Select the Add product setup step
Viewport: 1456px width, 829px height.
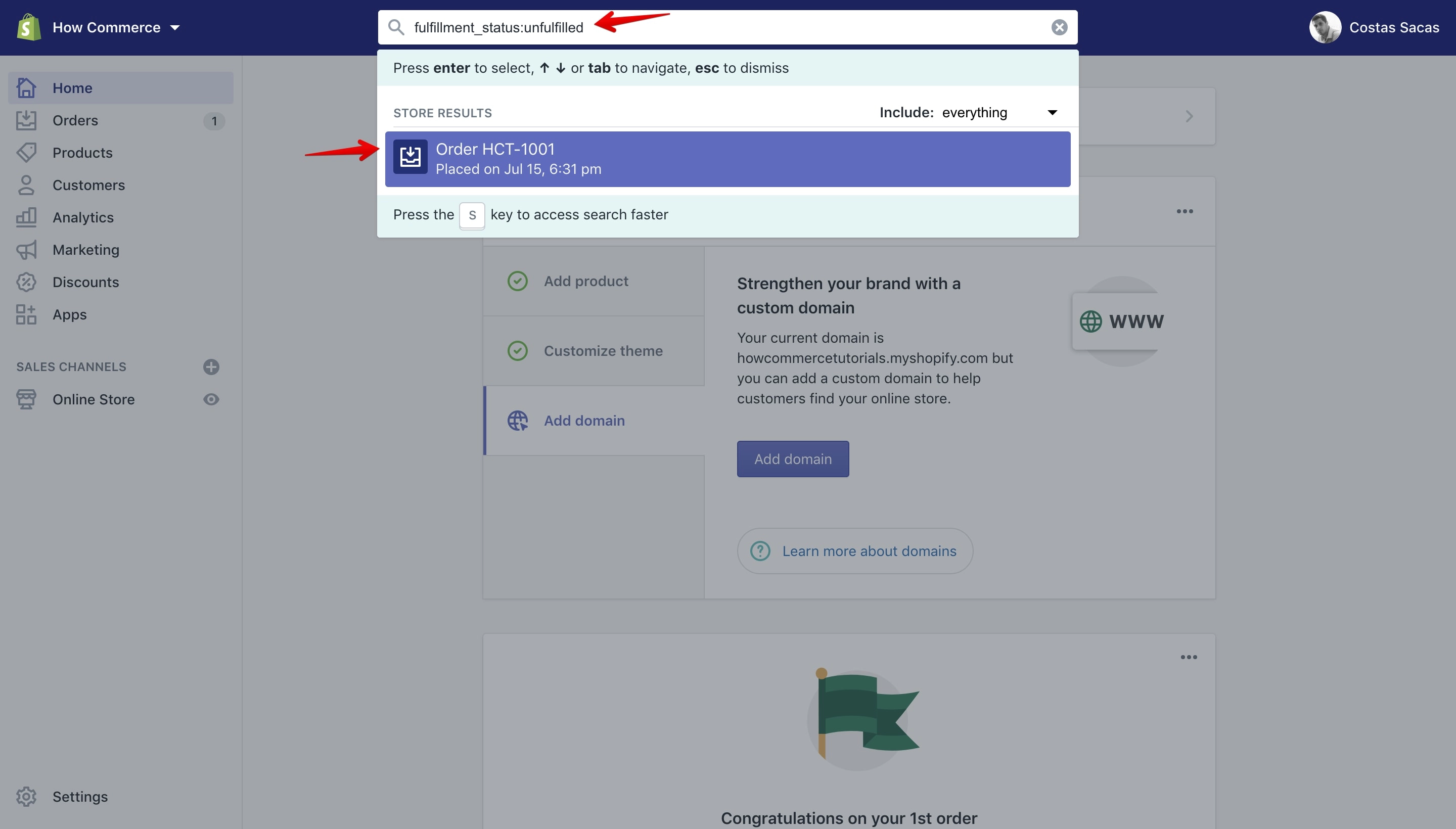(594, 281)
